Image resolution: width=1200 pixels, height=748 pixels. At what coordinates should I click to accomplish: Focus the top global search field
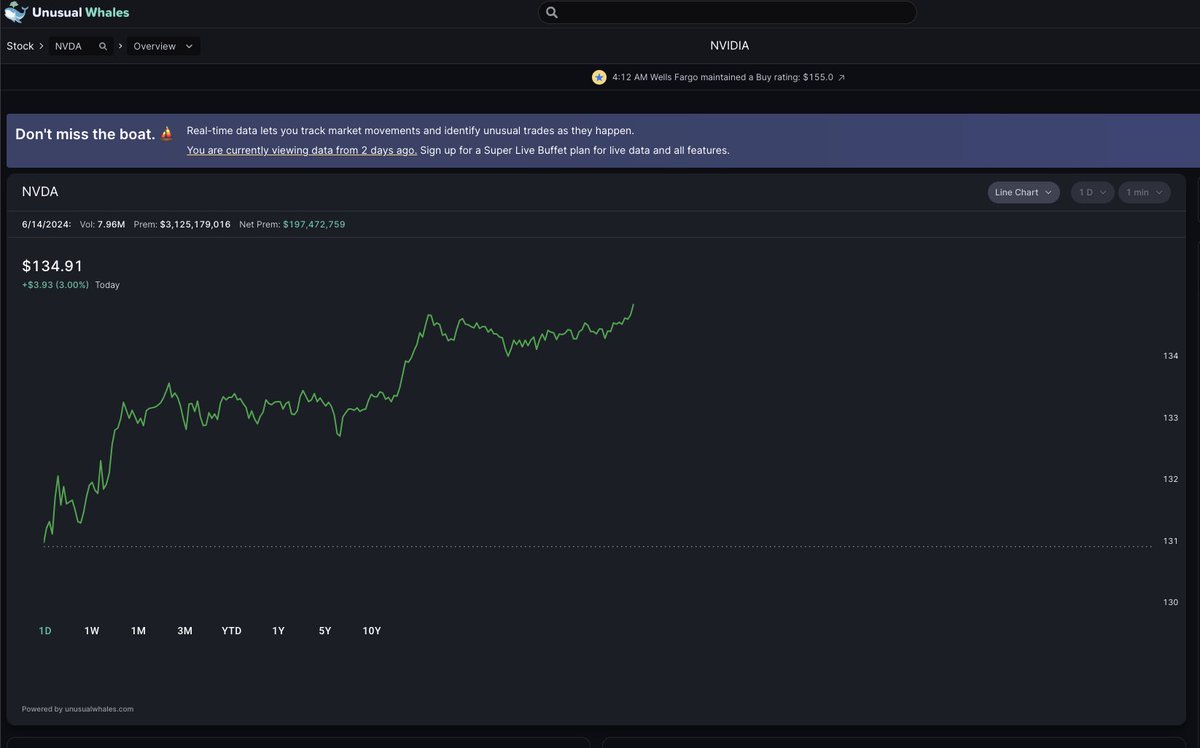pos(727,12)
